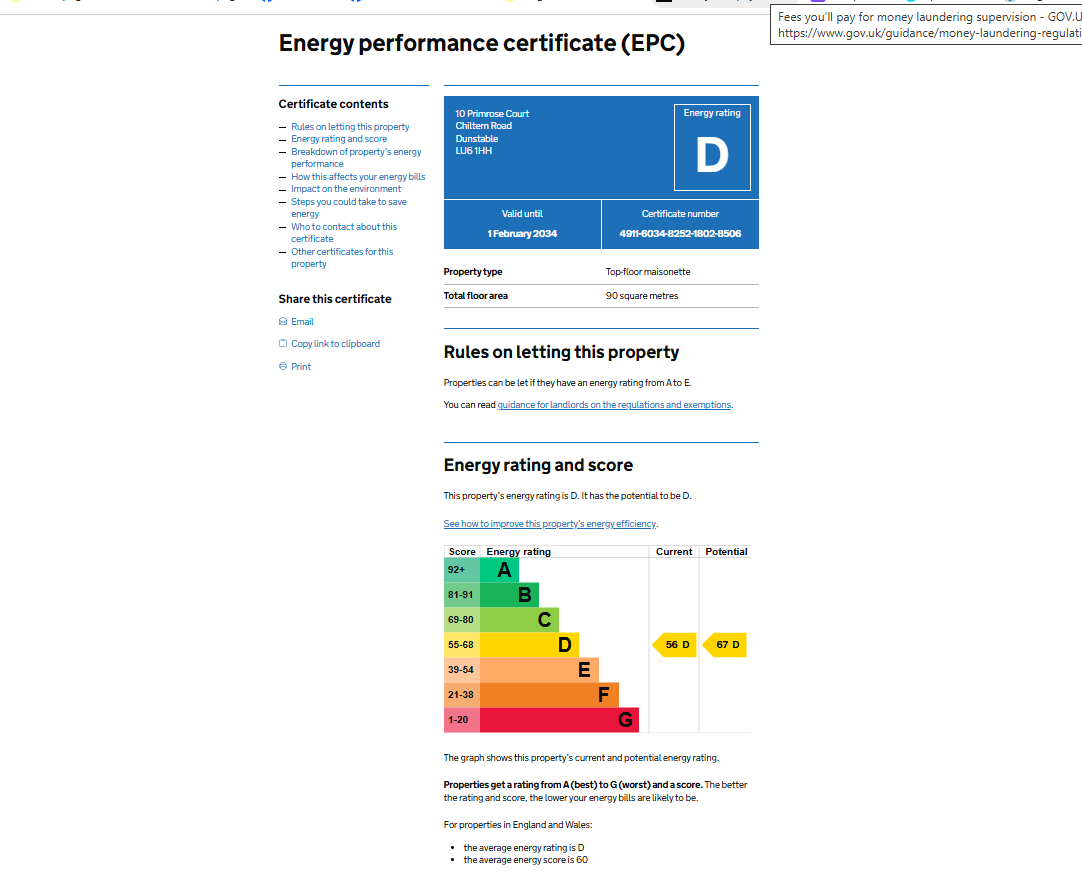The image size is (1082, 877).
Task: Open Who to contact about this certificate
Action: (x=344, y=233)
